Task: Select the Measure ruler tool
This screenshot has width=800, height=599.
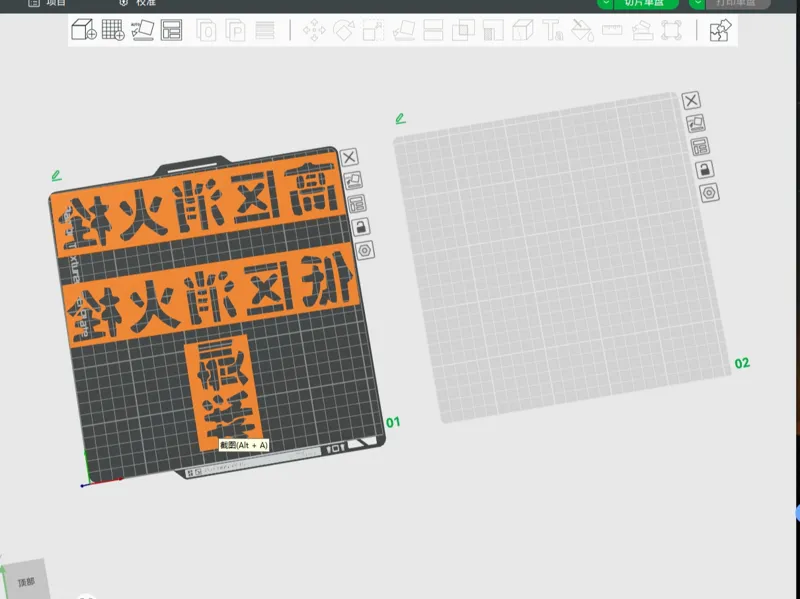Action: pyautogui.click(x=612, y=31)
